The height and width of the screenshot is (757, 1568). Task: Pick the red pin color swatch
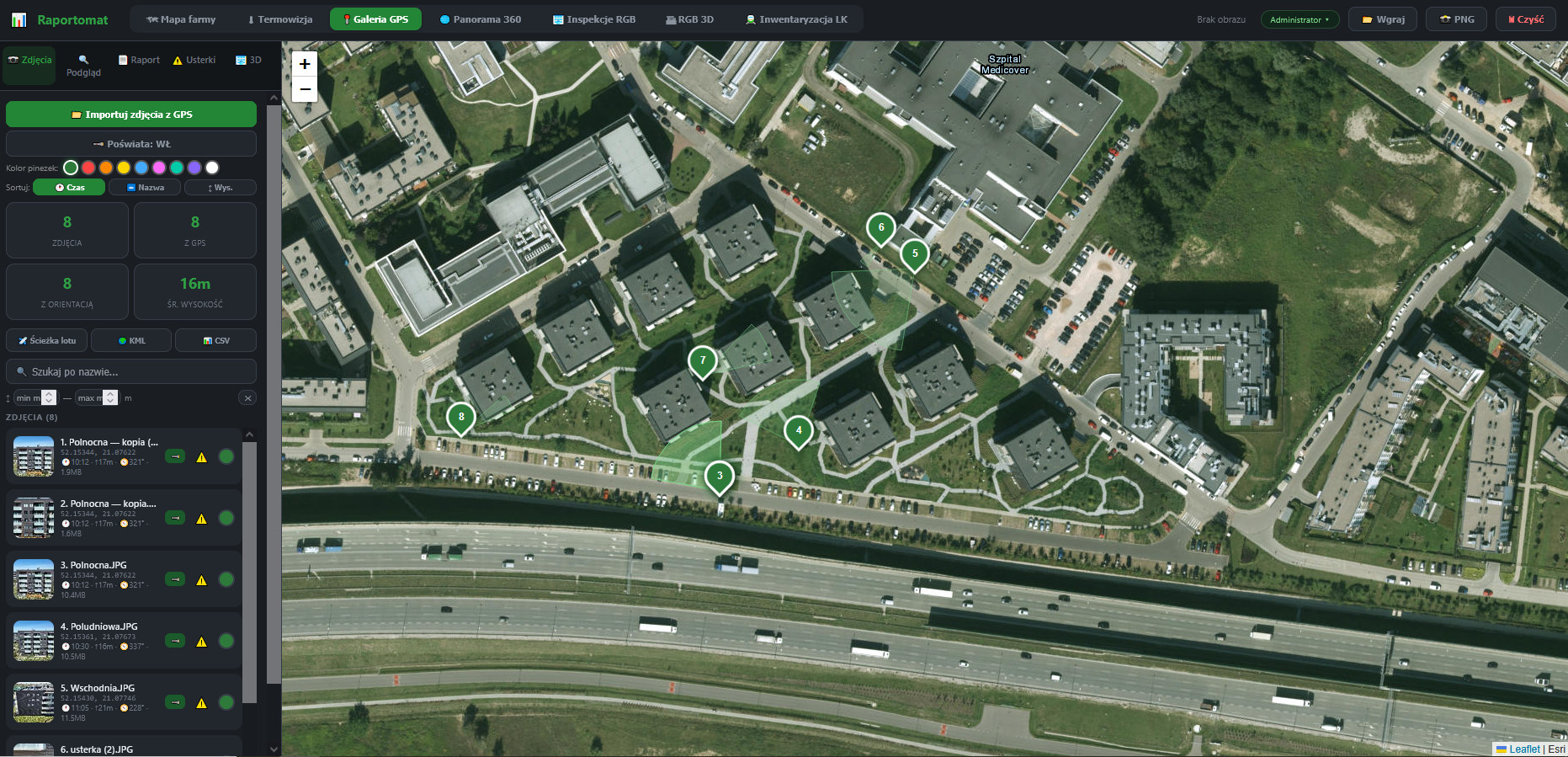pos(88,168)
